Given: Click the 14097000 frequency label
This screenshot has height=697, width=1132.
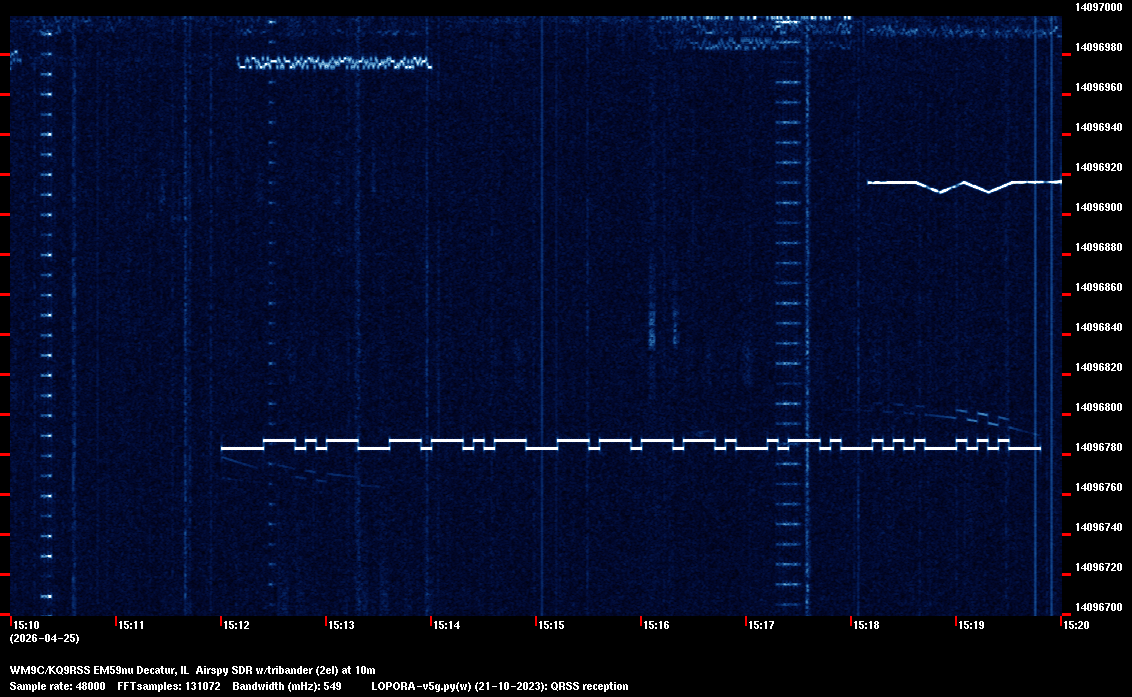Looking at the screenshot, I should point(1098,7).
